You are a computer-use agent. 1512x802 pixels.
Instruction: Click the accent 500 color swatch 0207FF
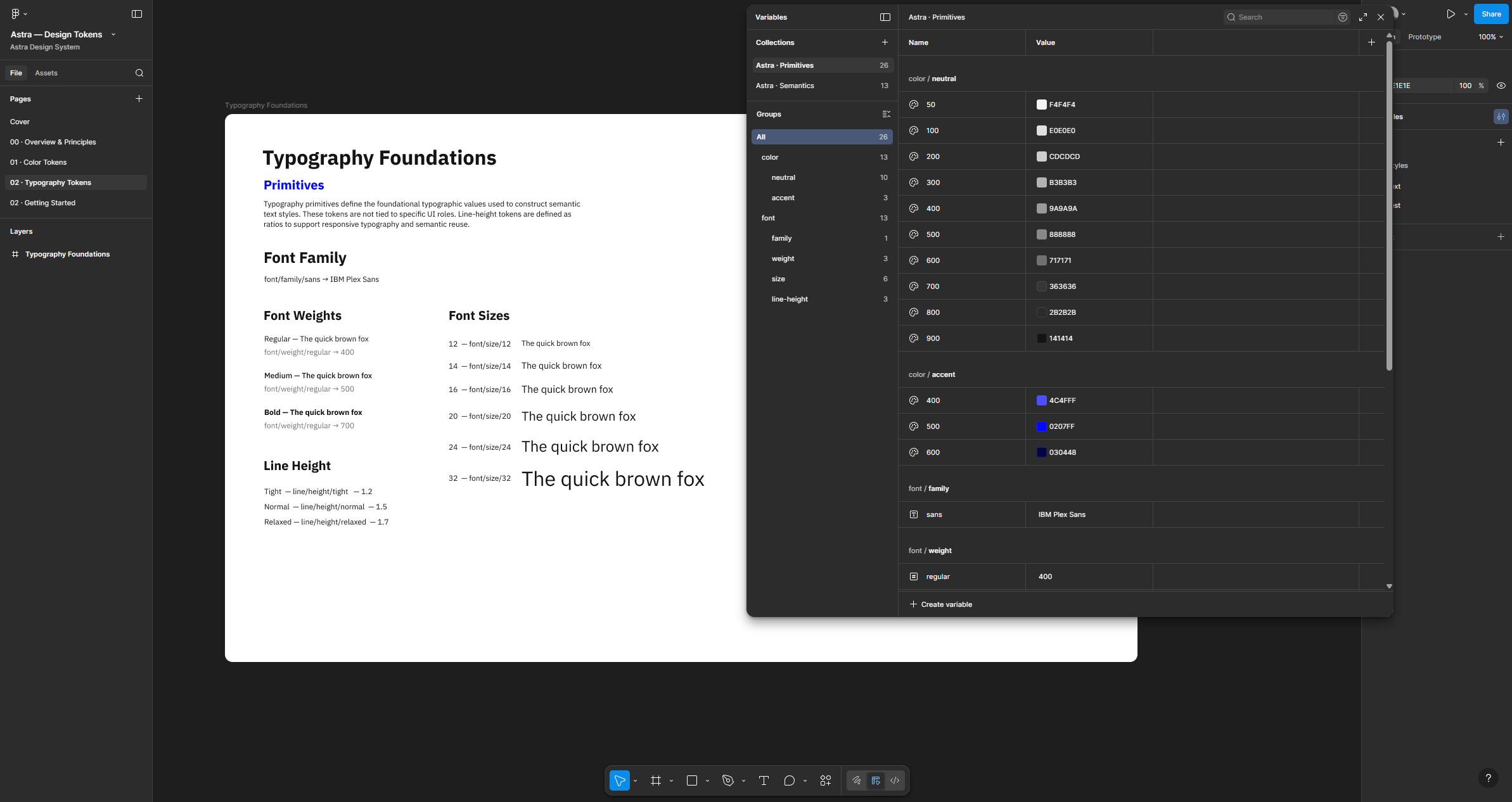(1041, 426)
